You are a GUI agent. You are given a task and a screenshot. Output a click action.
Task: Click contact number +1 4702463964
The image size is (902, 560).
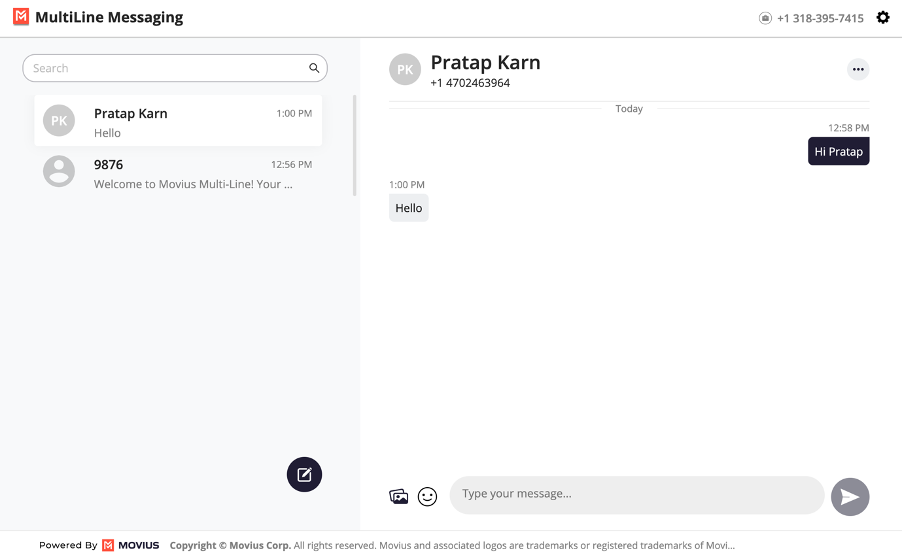pyautogui.click(x=470, y=83)
